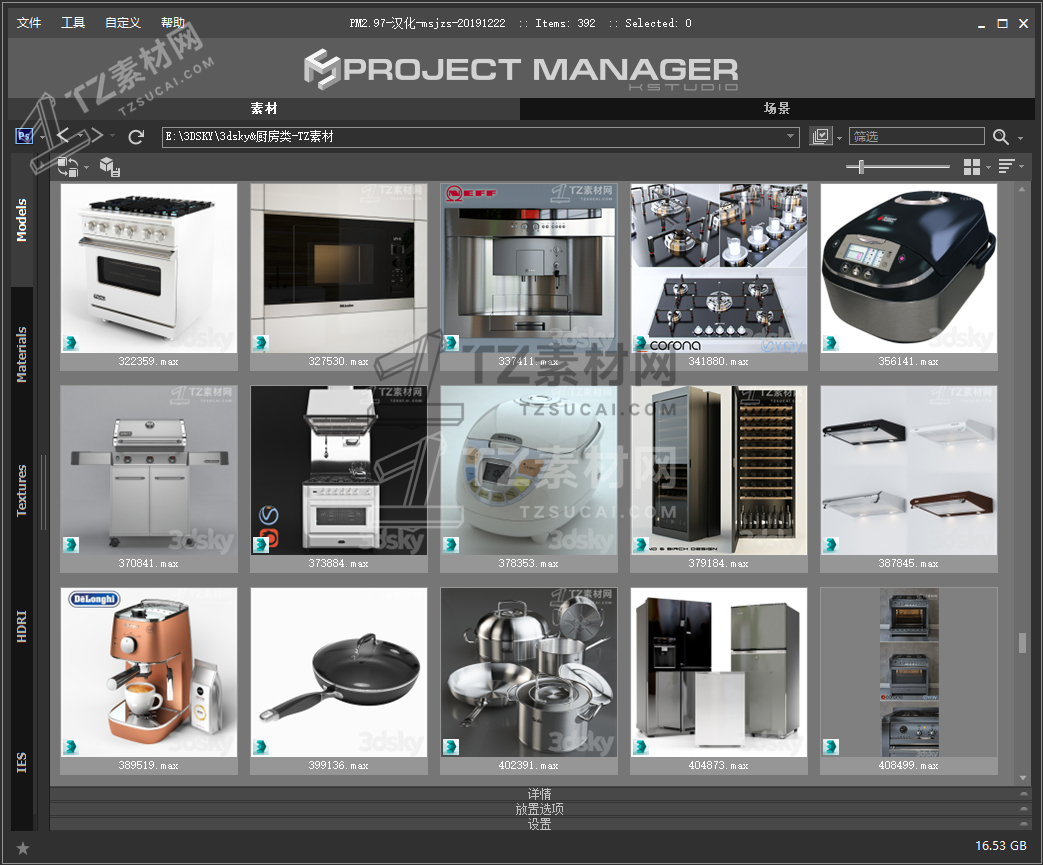Click the Photoshop icon in toolbar
Screen dimensions: 1043x865
pyautogui.click(x=24, y=136)
